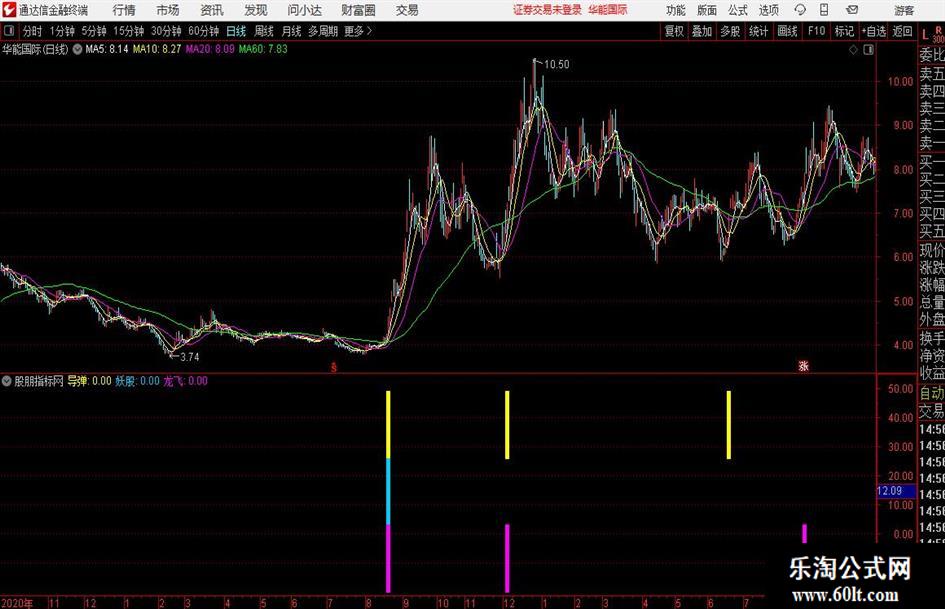Viewport: 945px width, 609px height.
Task: Click the diamond icon above the chart
Action: click(853, 50)
